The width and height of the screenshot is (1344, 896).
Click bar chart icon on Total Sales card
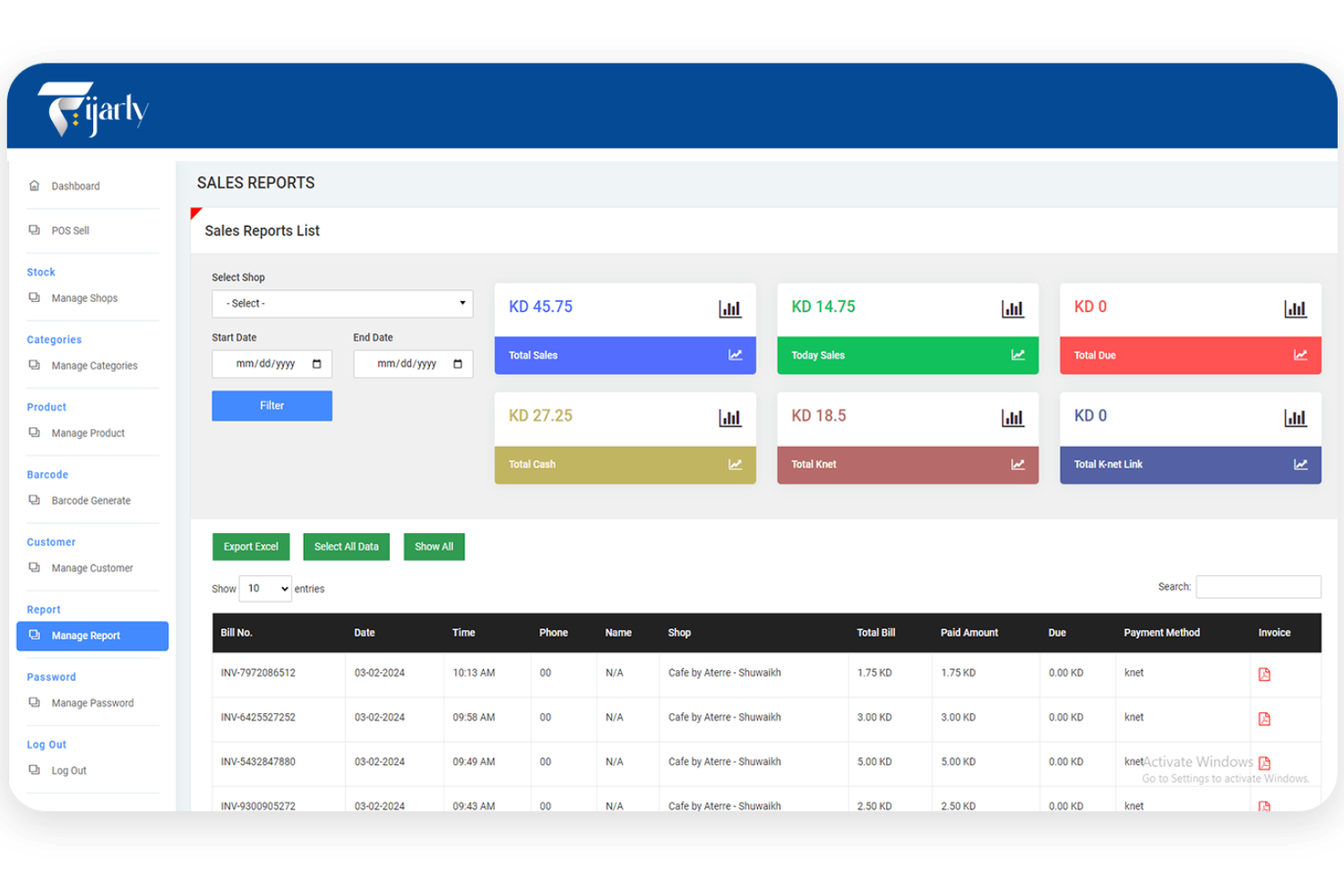pos(729,309)
